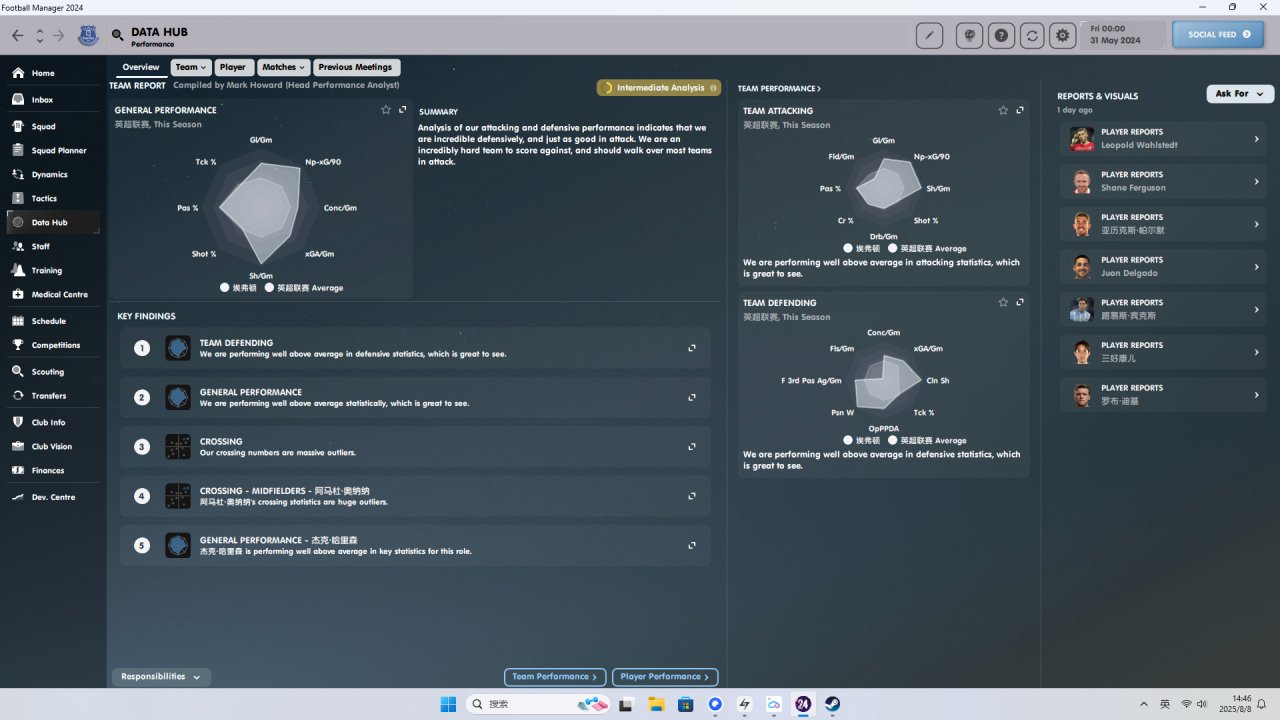Open the settings gear icon
Viewport: 1280px width, 720px height.
click(x=1063, y=35)
